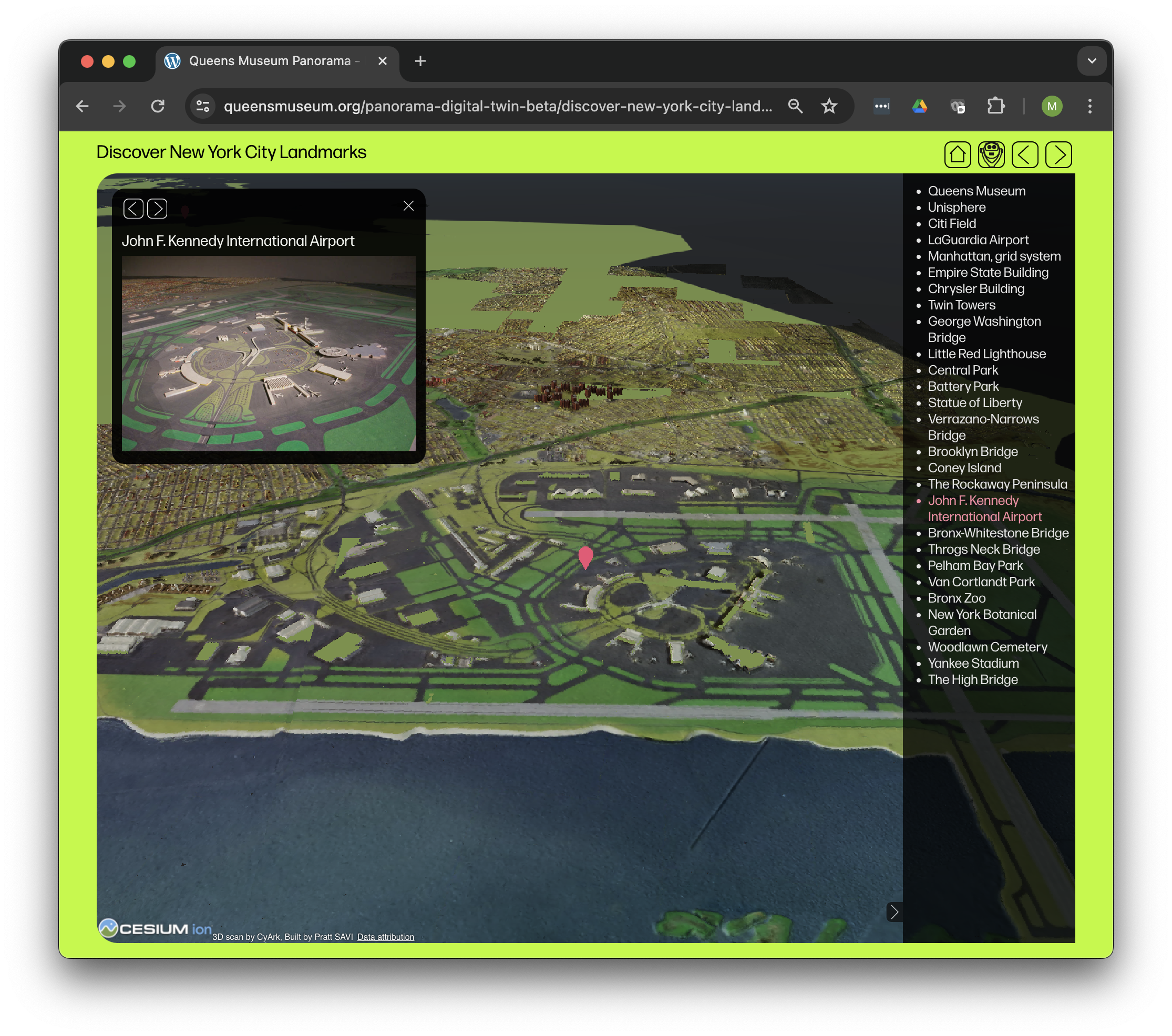Open the Data attribution link
Image resolution: width=1172 pixels, height=1036 pixels.
click(385, 937)
